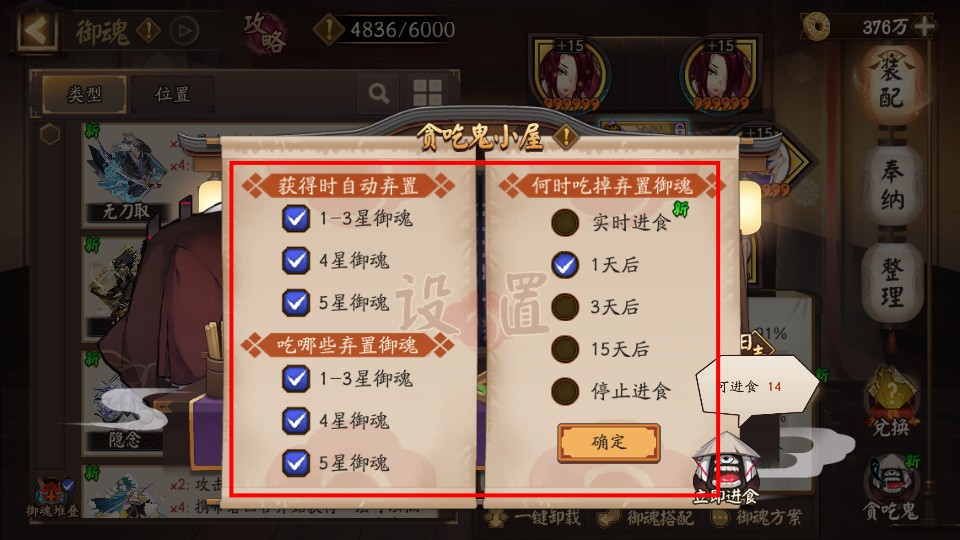
Task: Open the 装配 lantern button
Action: [x=891, y=82]
